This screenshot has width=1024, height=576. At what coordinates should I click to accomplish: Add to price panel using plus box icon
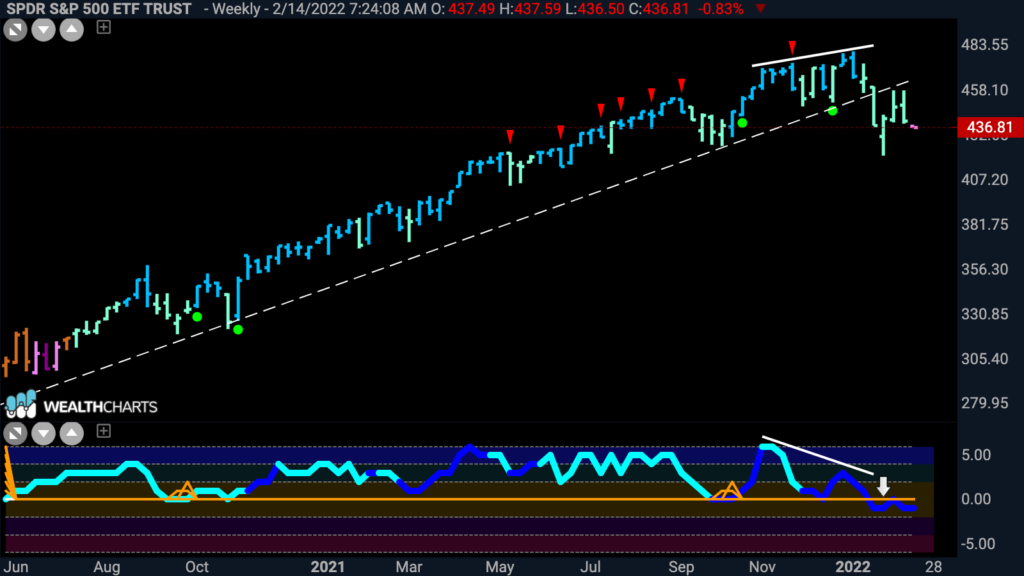click(103, 27)
